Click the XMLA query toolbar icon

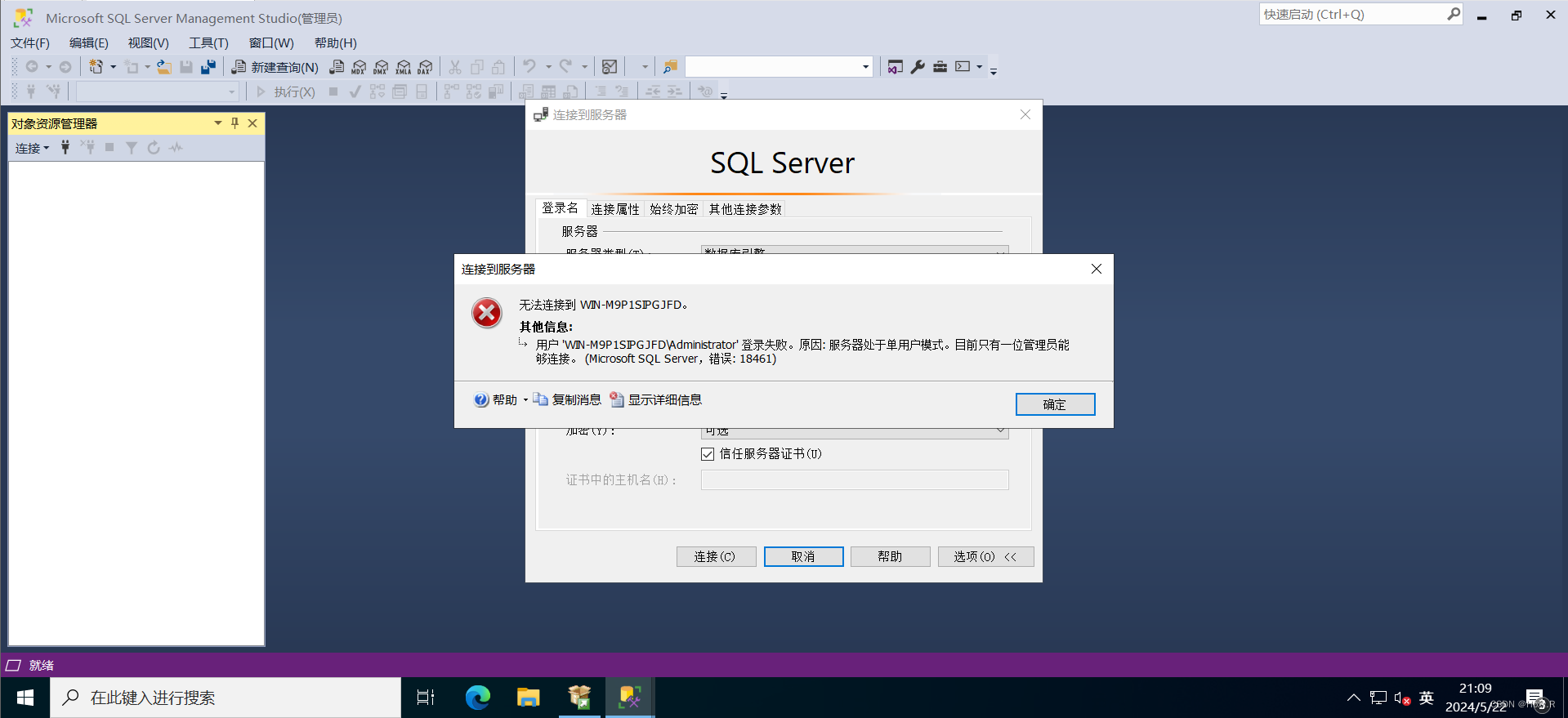(x=404, y=67)
